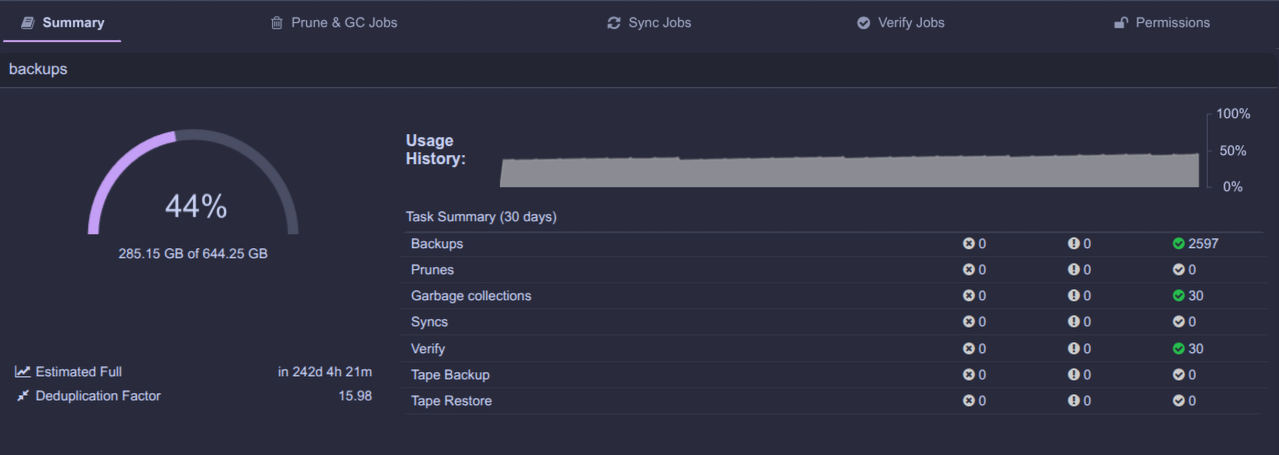Click green success icon in Garbage collections row

point(1178,296)
